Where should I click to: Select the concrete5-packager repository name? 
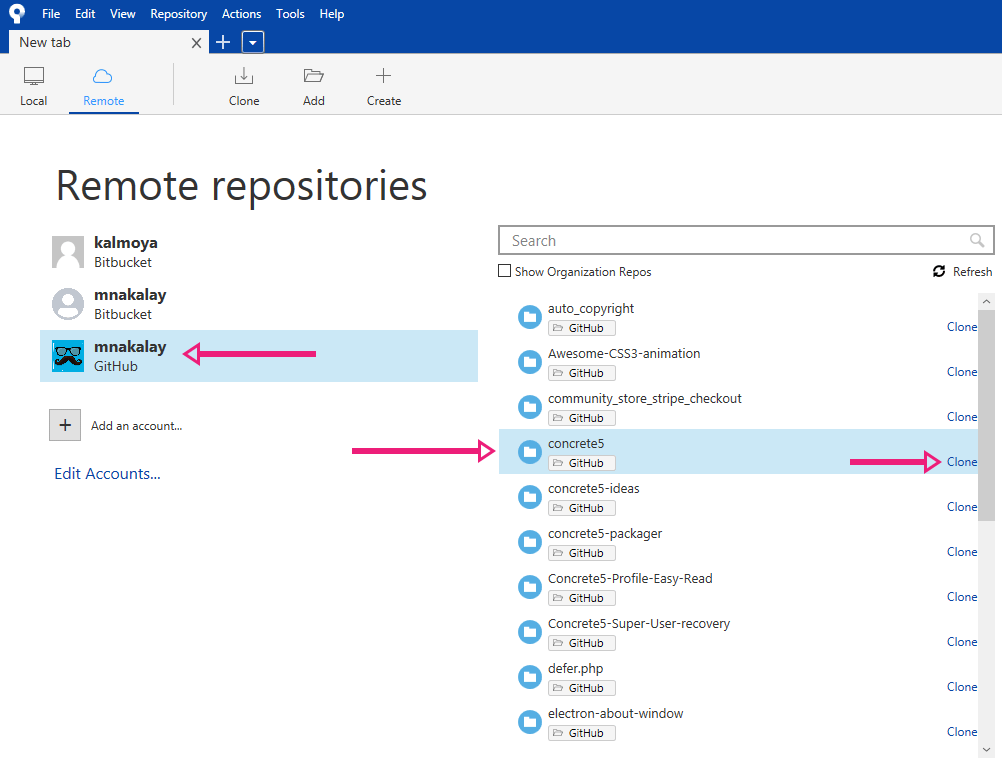605,533
